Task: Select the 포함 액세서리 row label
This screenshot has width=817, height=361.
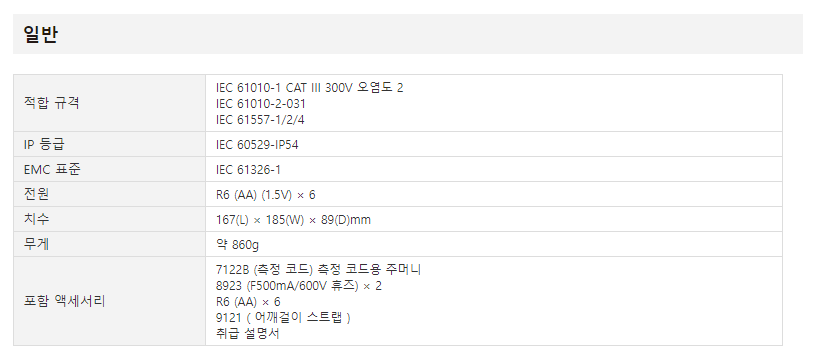Action: click(65, 301)
